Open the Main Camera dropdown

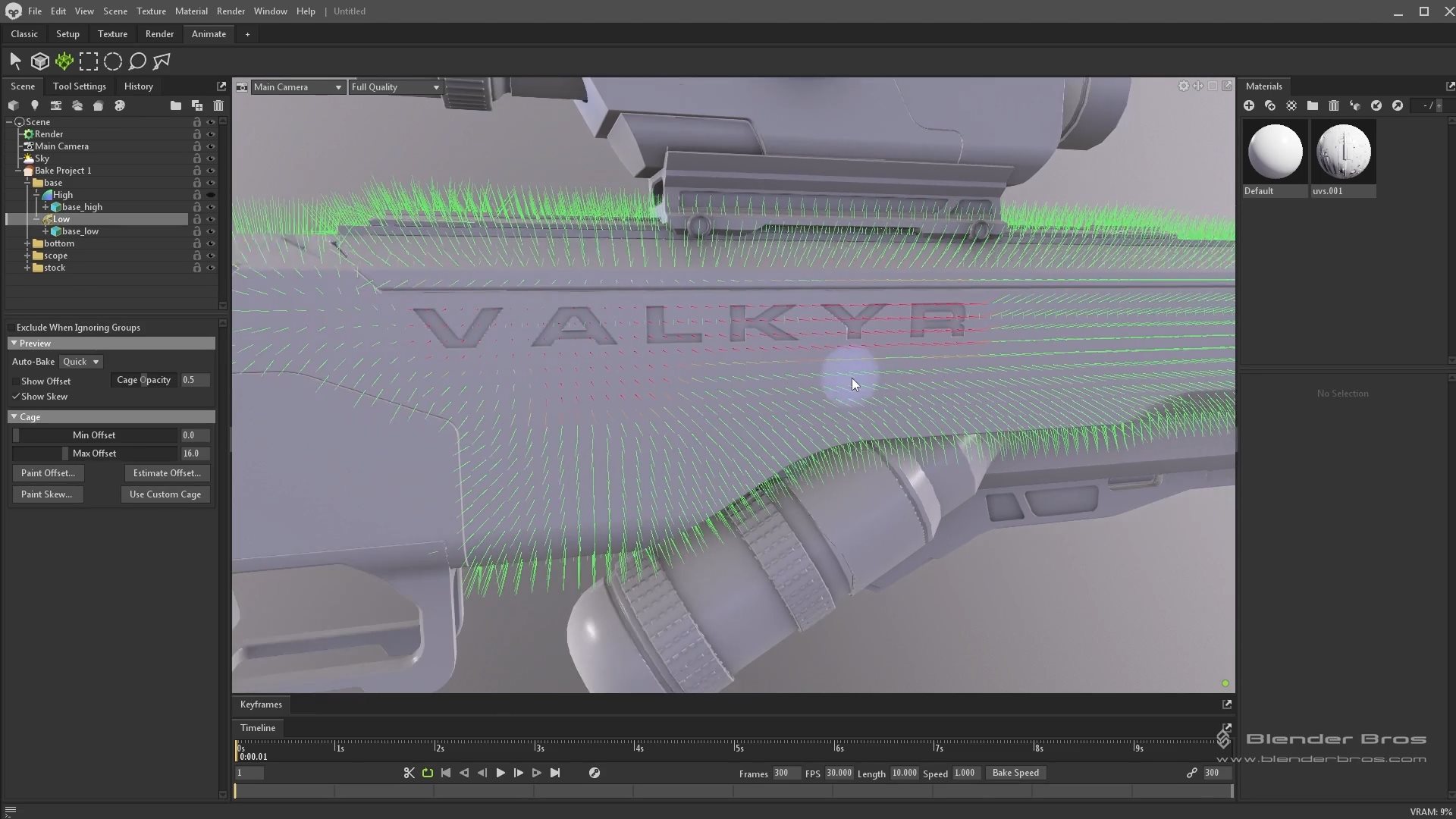[297, 87]
